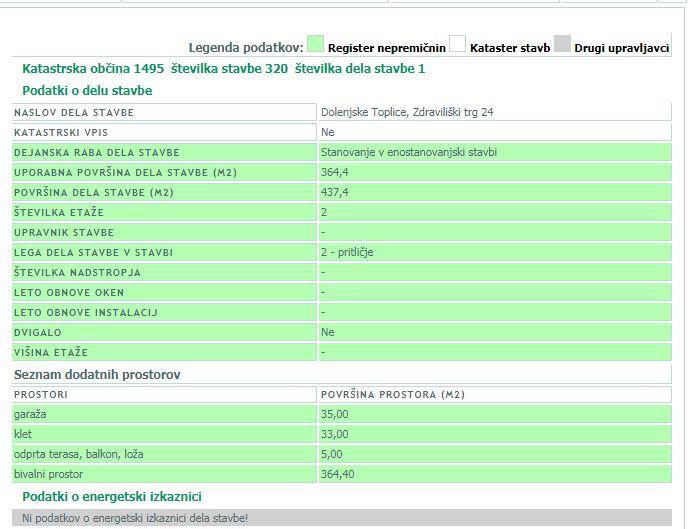This screenshot has height=529, width=688.
Task: Click the 'Kataster stavb' legend text
Action: tap(510, 48)
